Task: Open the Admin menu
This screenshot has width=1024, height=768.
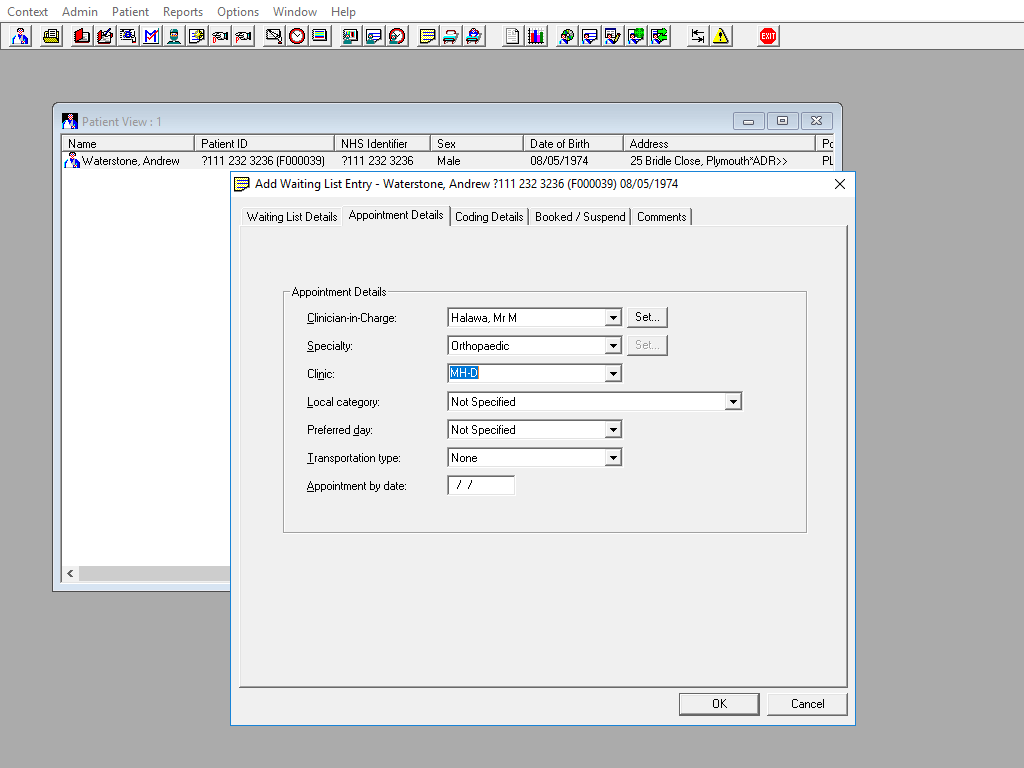Action: pyautogui.click(x=80, y=12)
